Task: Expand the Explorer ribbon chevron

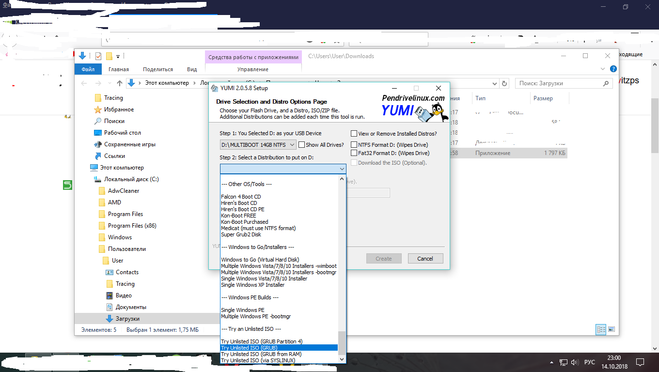Action: click(603, 69)
